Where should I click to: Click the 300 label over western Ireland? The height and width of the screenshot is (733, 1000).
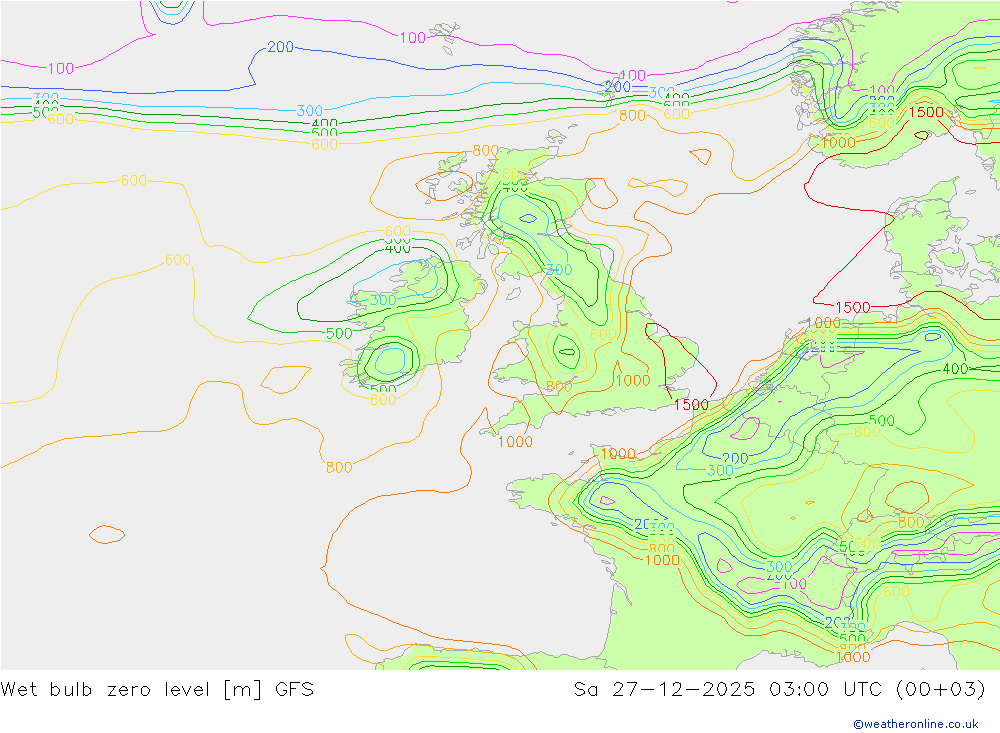pos(383,300)
